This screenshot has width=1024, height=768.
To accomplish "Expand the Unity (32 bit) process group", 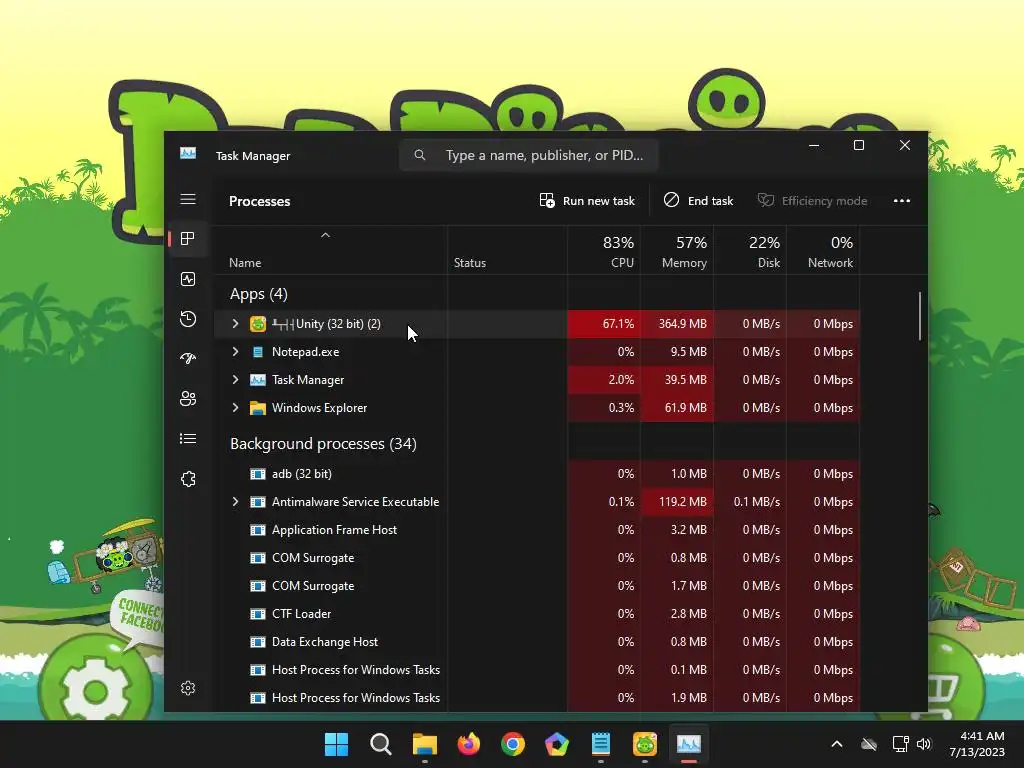I will click(x=235, y=324).
